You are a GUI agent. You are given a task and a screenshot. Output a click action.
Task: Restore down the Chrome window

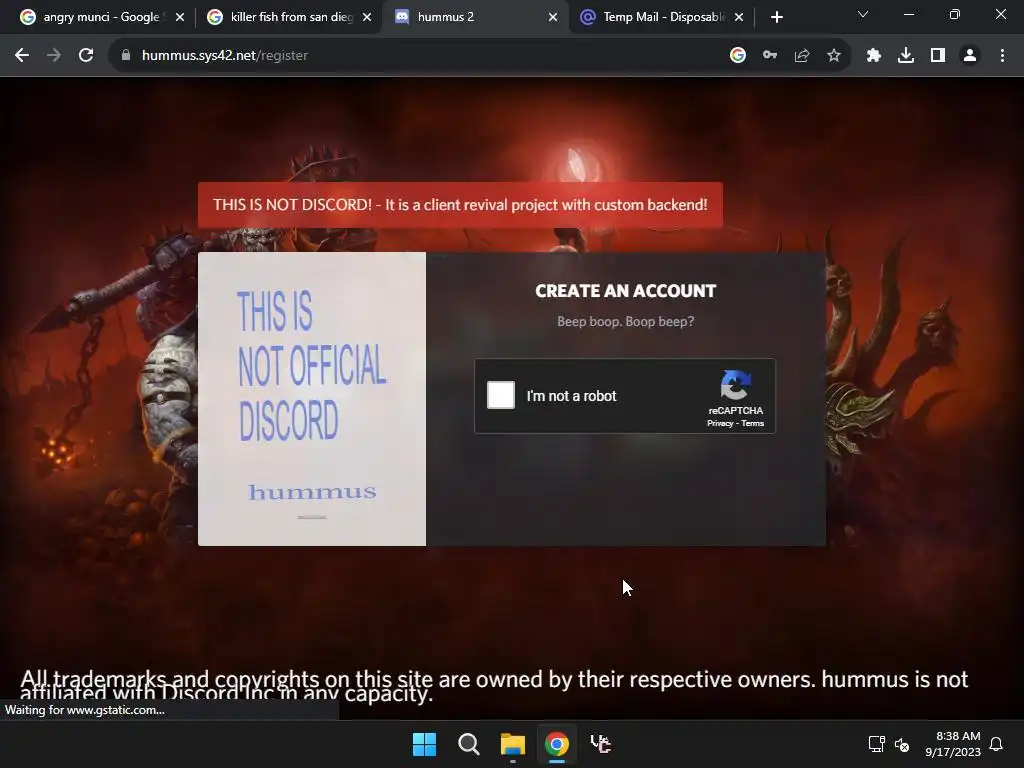(955, 14)
